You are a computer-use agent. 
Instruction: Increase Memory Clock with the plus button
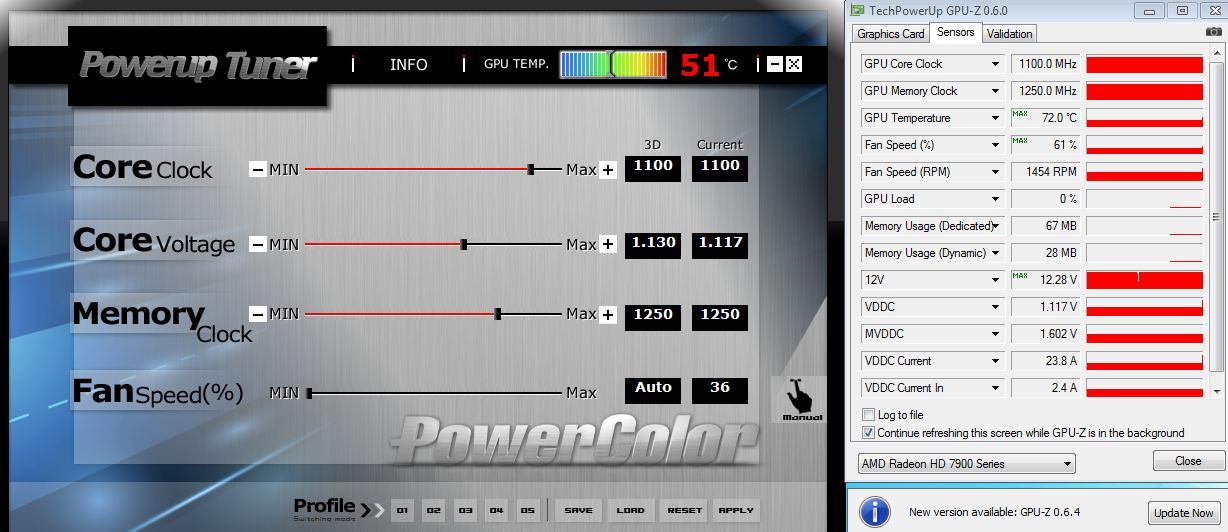pos(608,314)
